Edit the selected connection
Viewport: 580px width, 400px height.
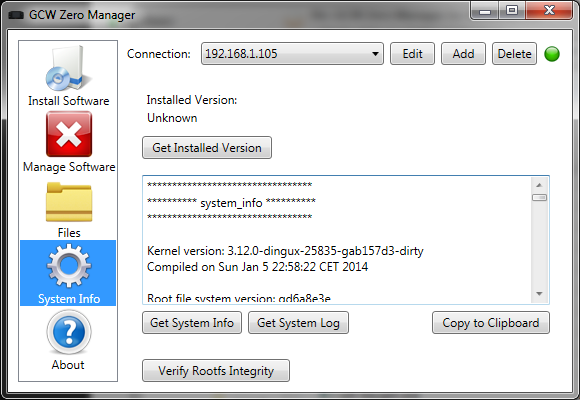412,54
